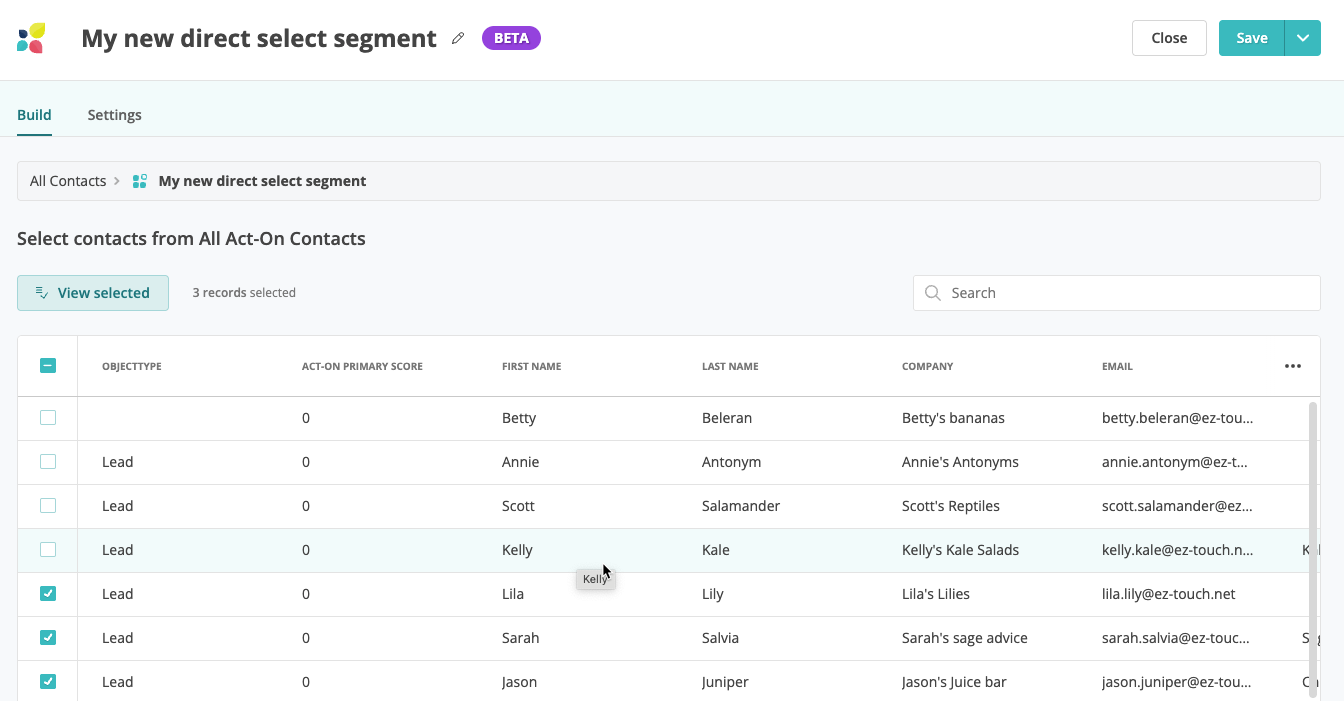
Task: Uncheck Jason Juniper's checkbox
Action: point(48,682)
